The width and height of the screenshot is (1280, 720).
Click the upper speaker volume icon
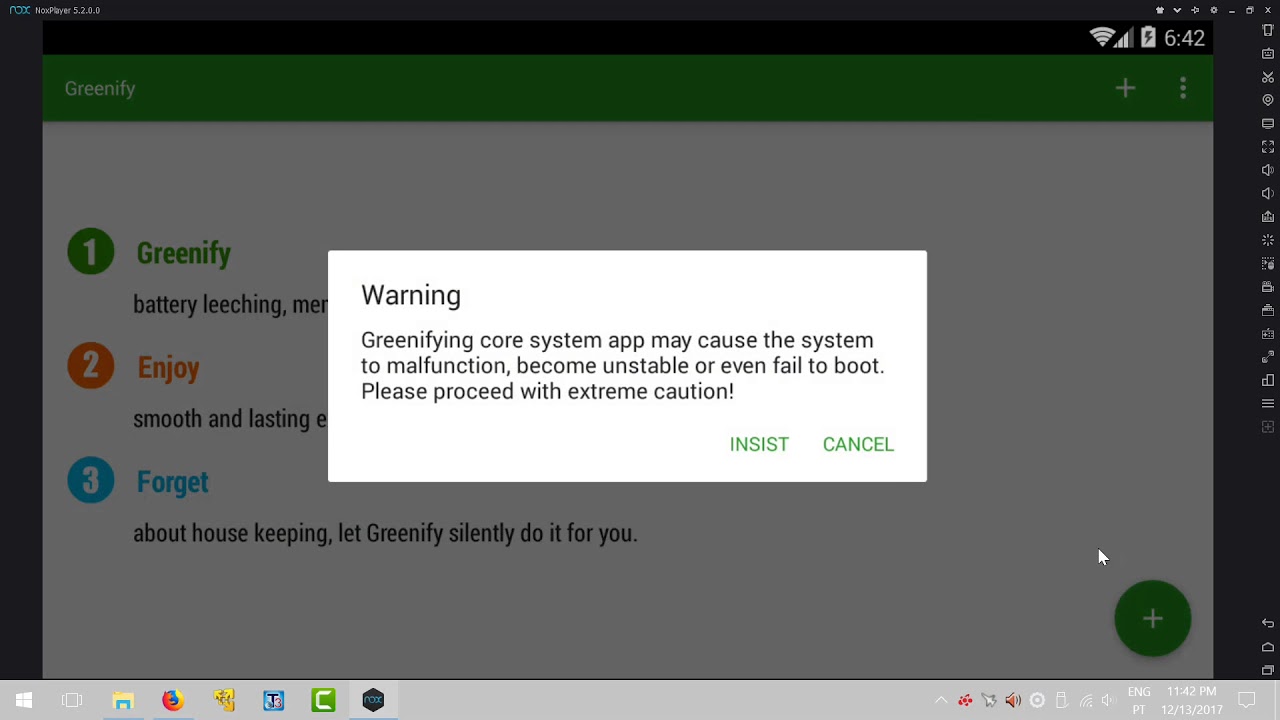(1268, 170)
